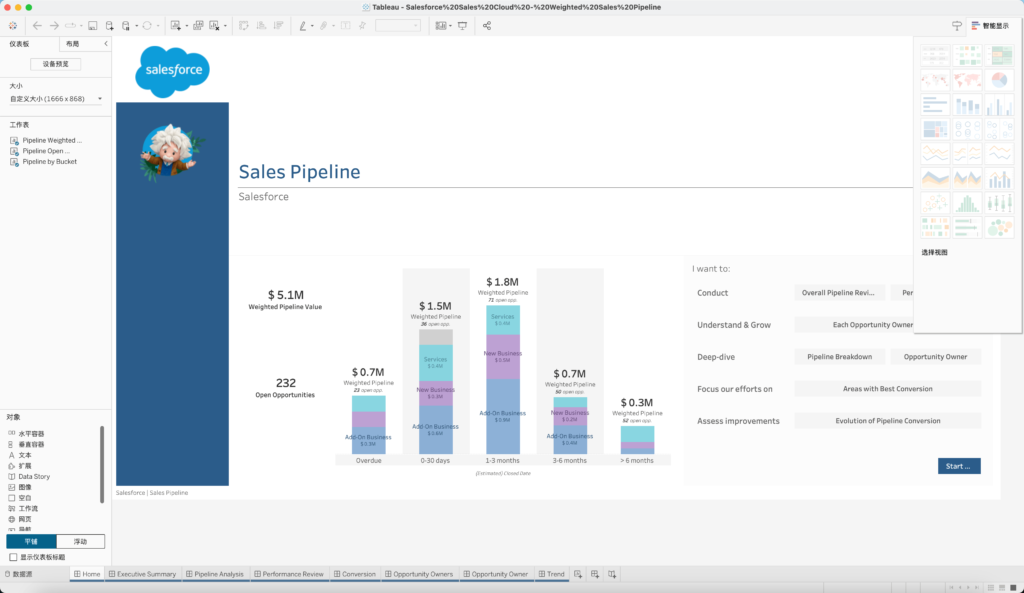
Task: Click the Pipeline Breakdown button
Action: (839, 357)
